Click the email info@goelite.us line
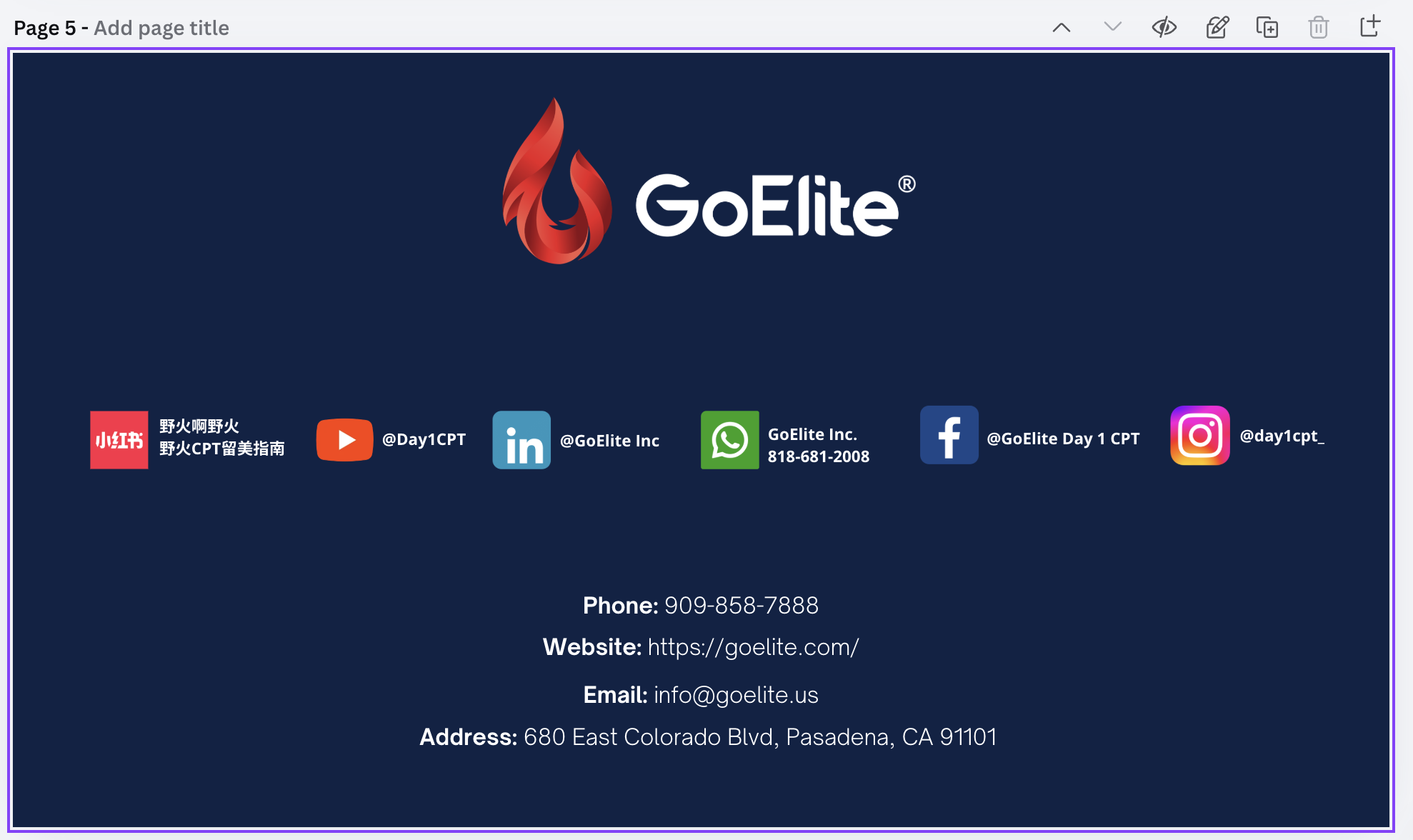Image resolution: width=1413 pixels, height=840 pixels. (x=701, y=695)
